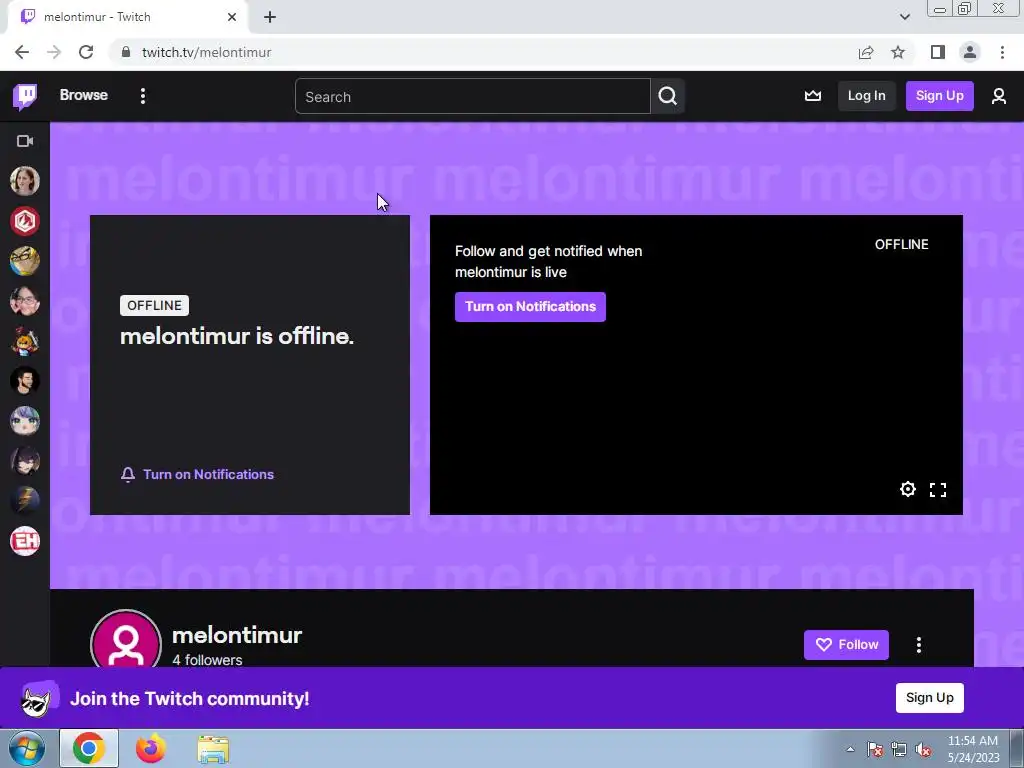Open the sidebar channel avatar above the EH logo

tap(25, 501)
